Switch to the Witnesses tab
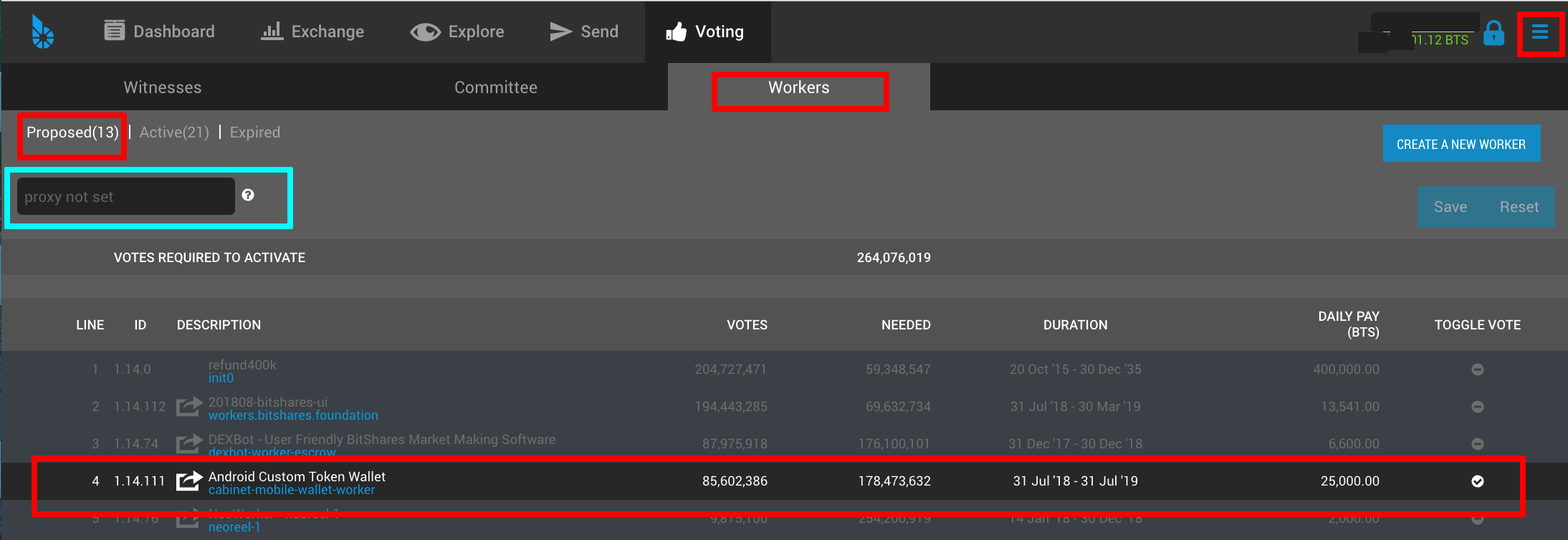 coord(163,87)
